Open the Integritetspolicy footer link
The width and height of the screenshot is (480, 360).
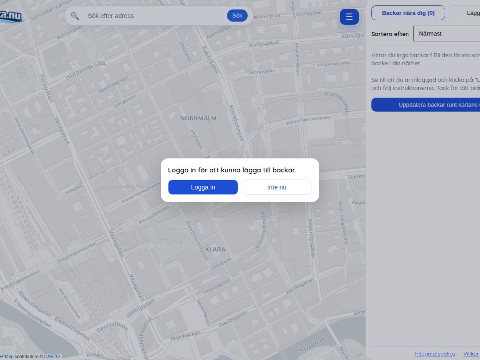[x=435, y=354]
